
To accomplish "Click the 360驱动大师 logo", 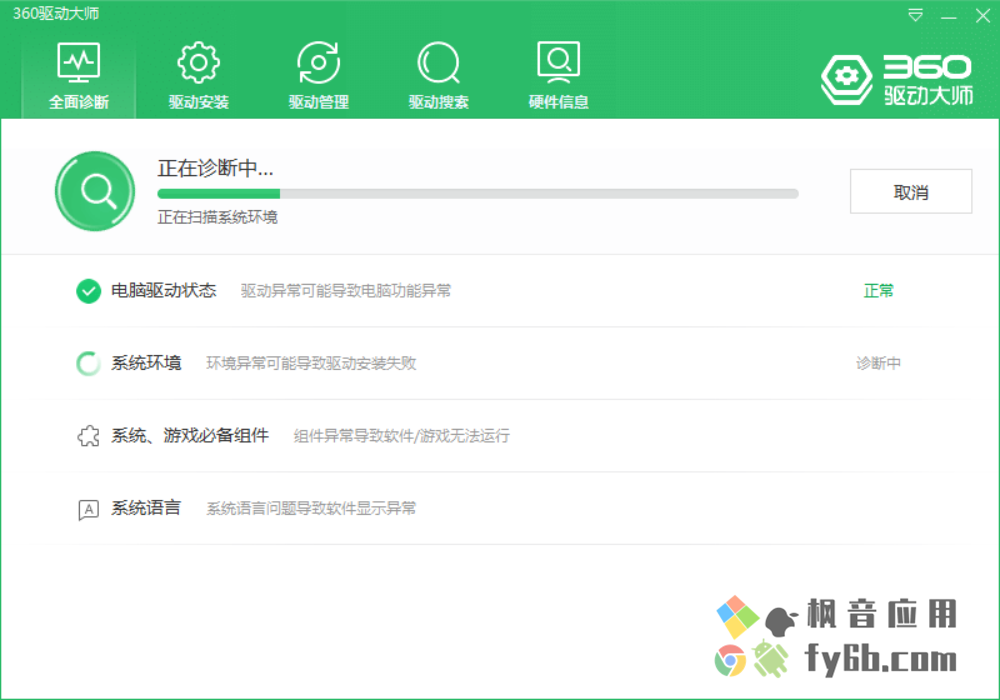I will pos(897,80).
